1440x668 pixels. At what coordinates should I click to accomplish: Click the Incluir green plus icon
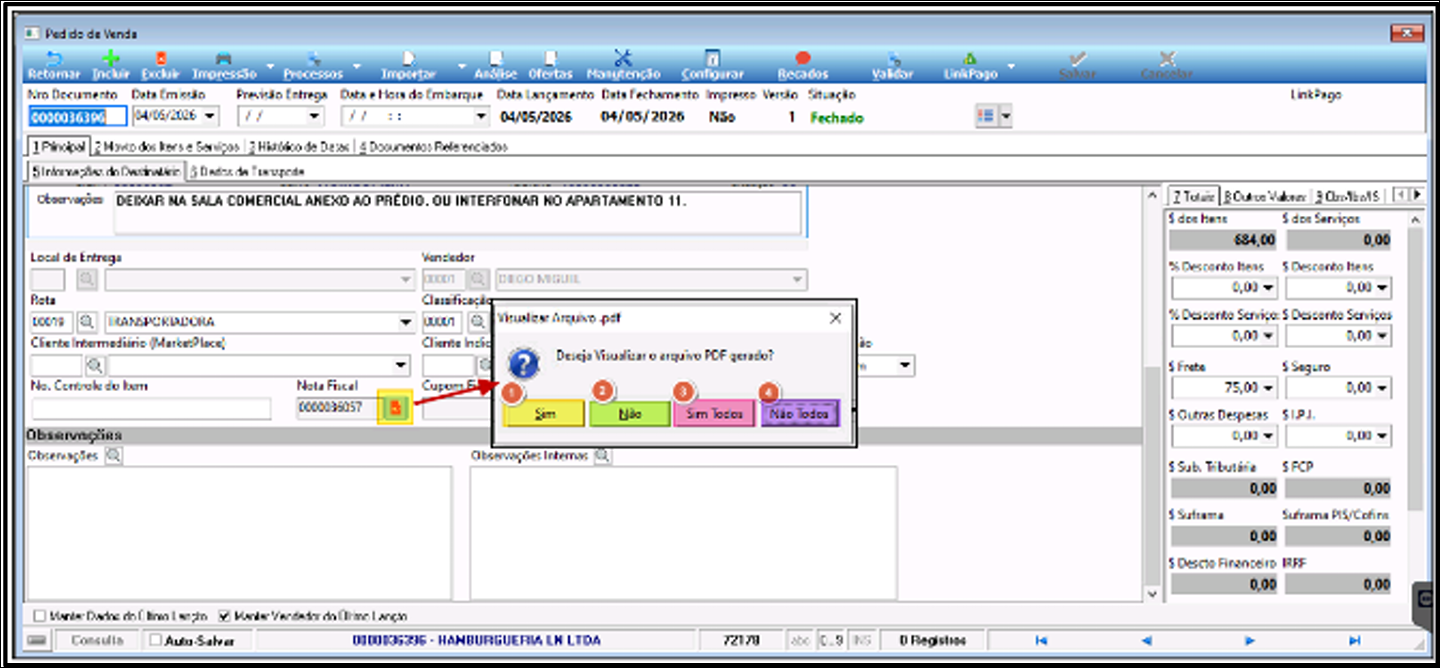(x=111, y=66)
